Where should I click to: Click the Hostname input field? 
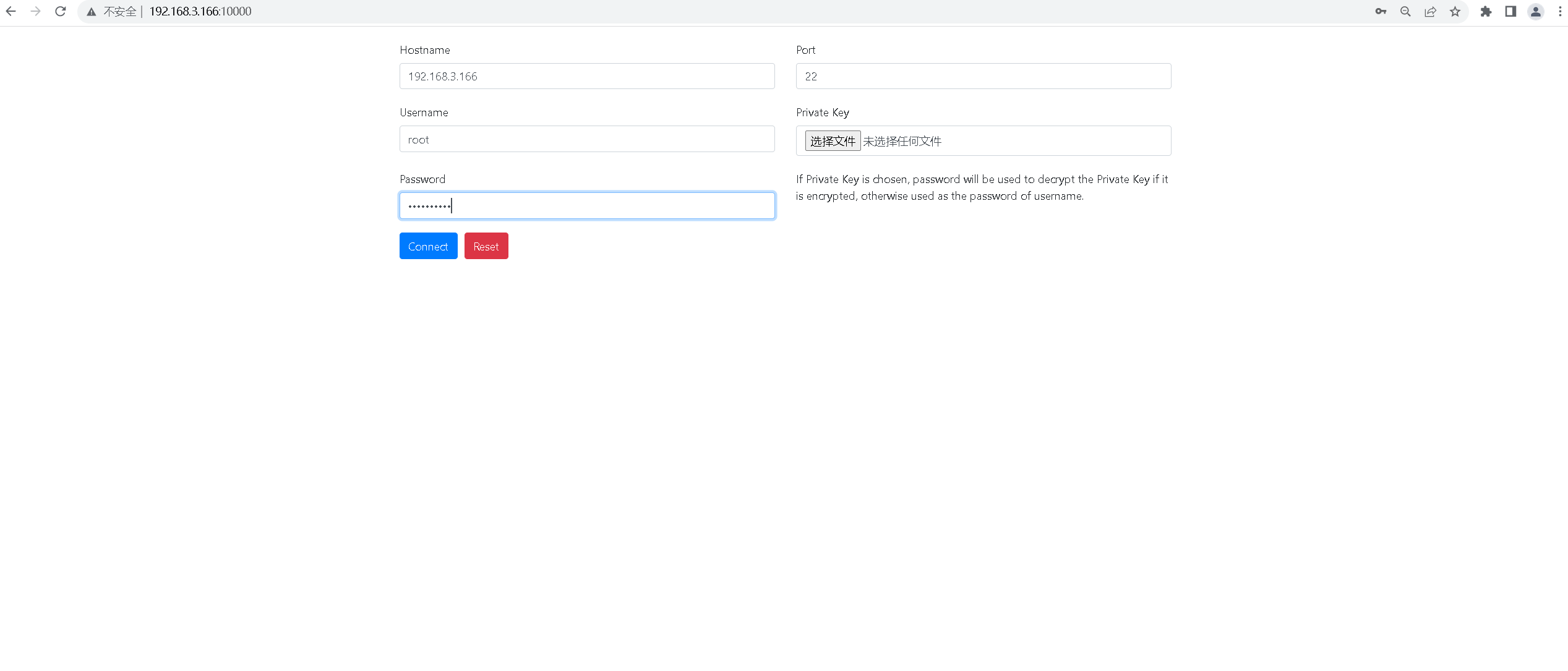pos(586,76)
